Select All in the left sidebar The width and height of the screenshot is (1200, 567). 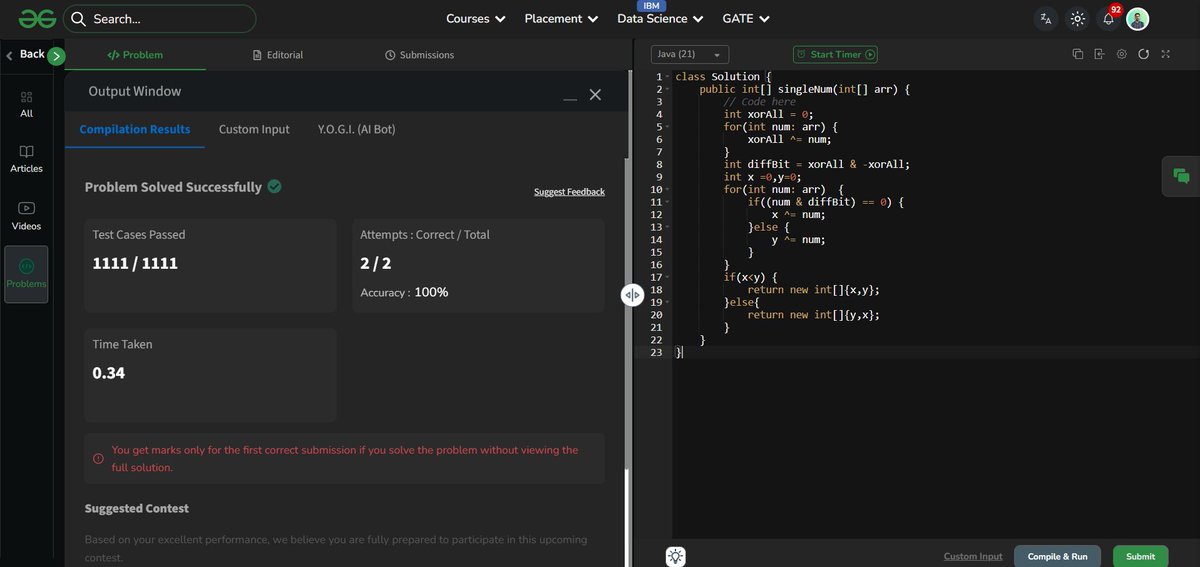(x=27, y=105)
